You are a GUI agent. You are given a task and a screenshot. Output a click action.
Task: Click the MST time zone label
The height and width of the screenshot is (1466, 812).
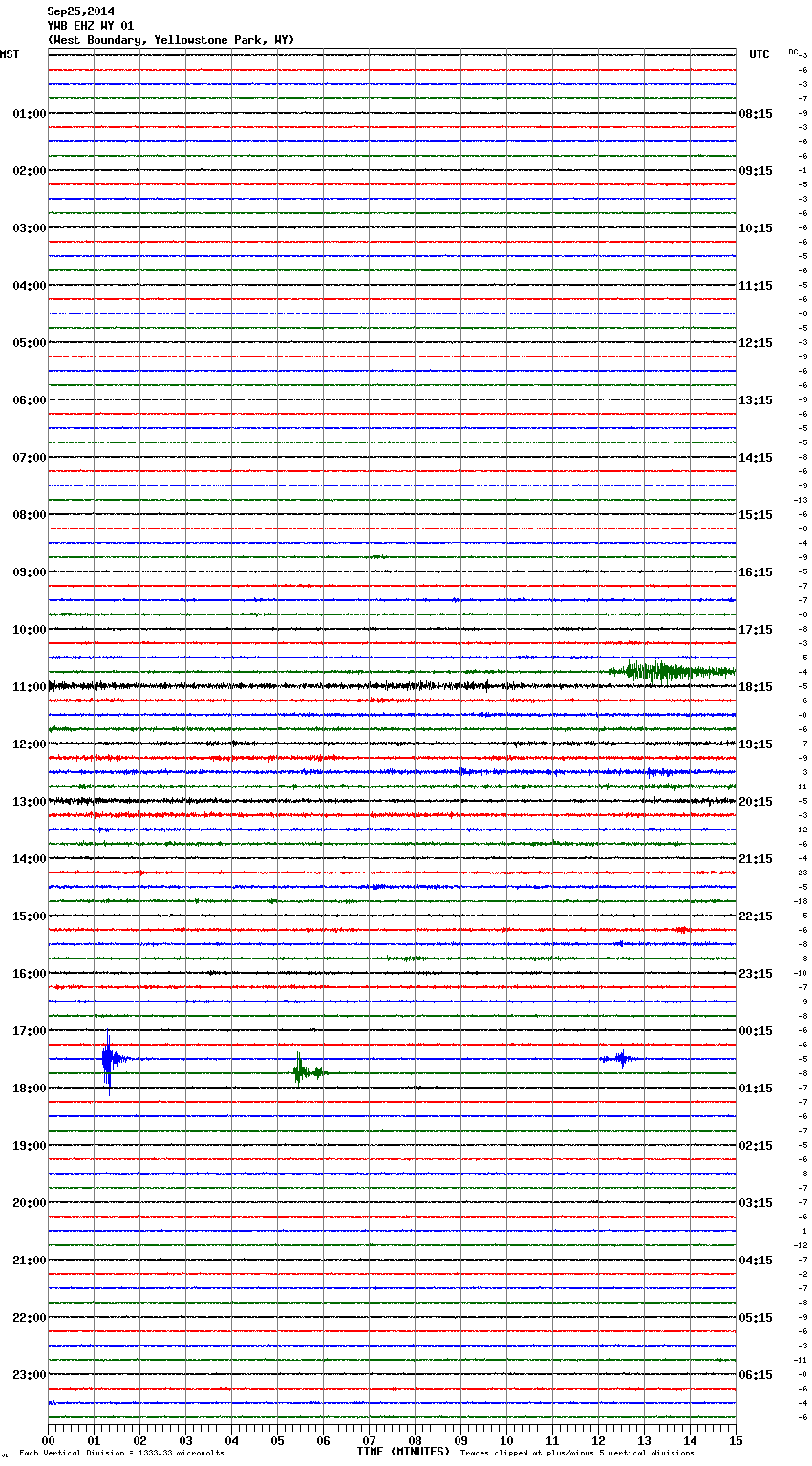tap(10, 54)
